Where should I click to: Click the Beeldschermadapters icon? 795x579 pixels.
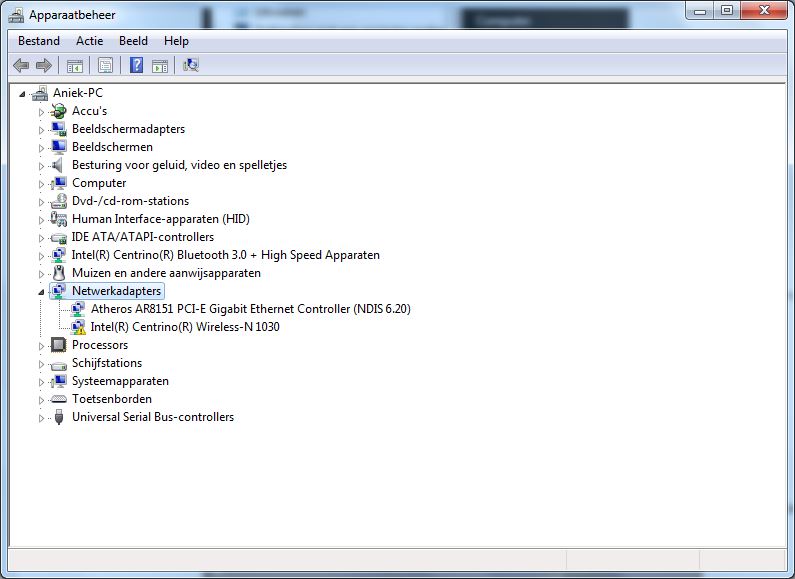(59, 129)
